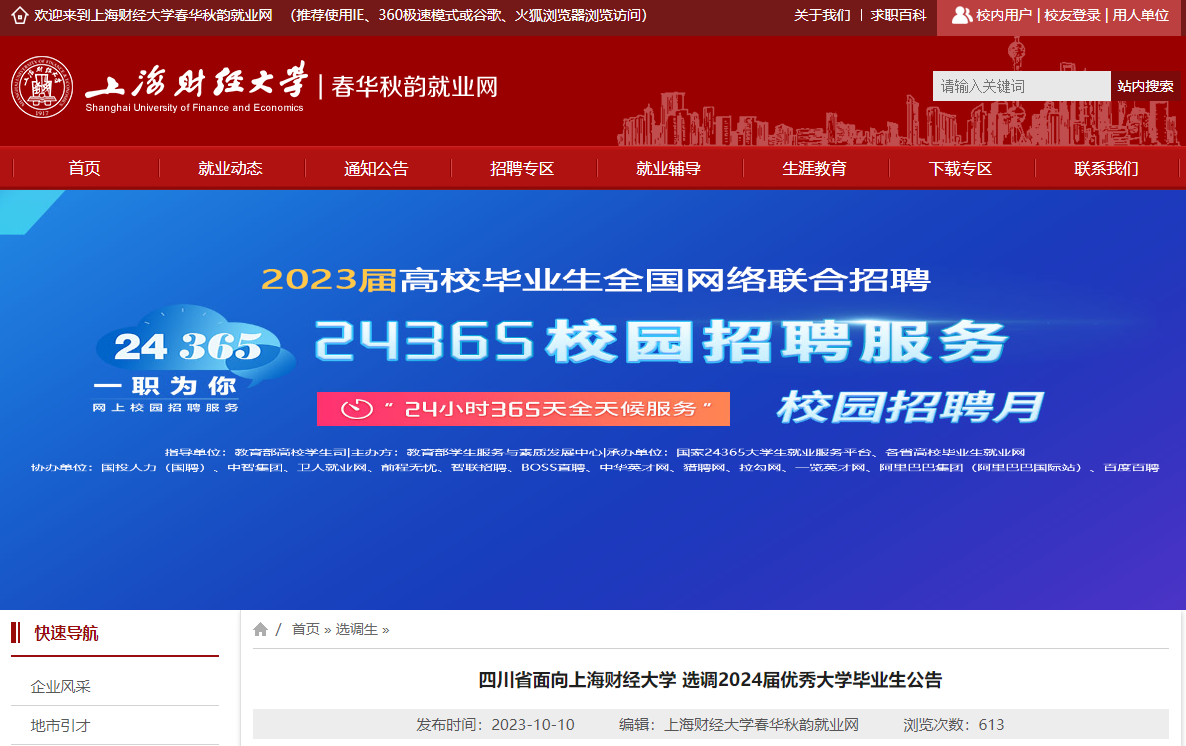This screenshot has height=746, width=1186.
Task: Click the 求职百科 top link
Action: coord(899,15)
